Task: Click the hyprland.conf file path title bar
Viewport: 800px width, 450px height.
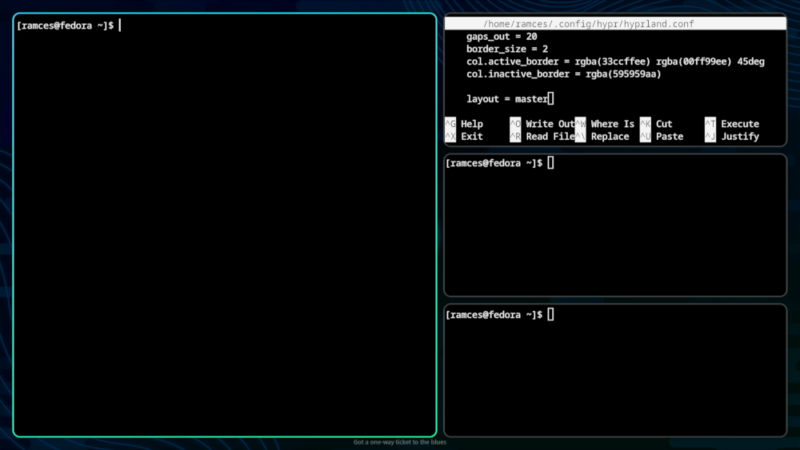Action: (615, 24)
